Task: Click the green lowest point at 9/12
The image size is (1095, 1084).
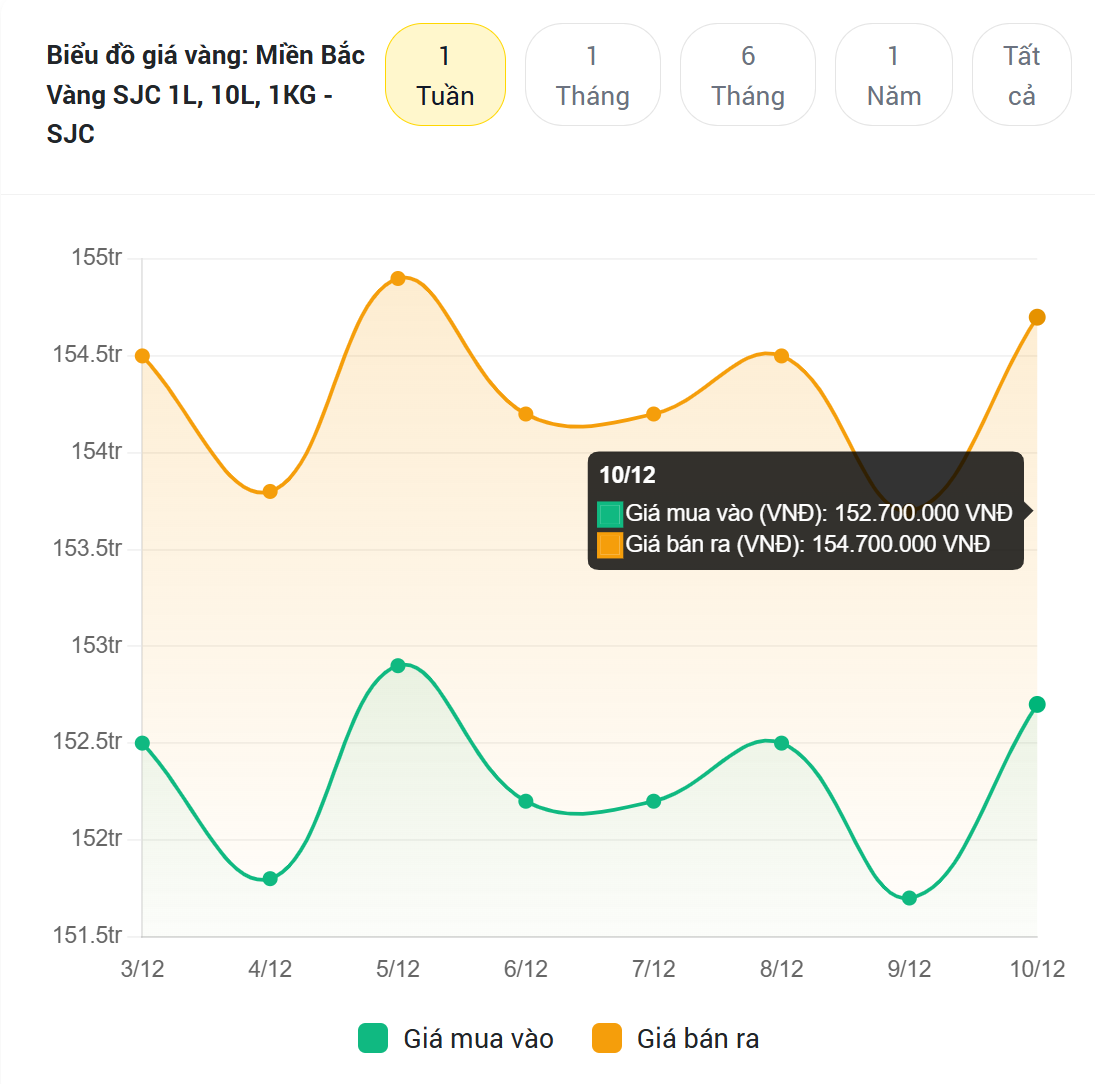Action: click(x=909, y=898)
